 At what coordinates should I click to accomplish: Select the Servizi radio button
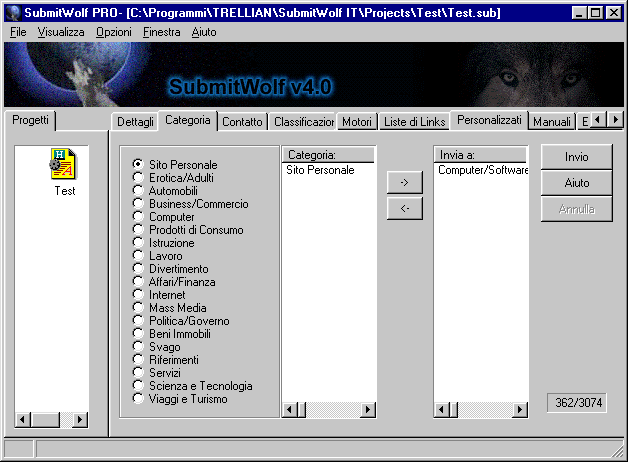point(138,372)
